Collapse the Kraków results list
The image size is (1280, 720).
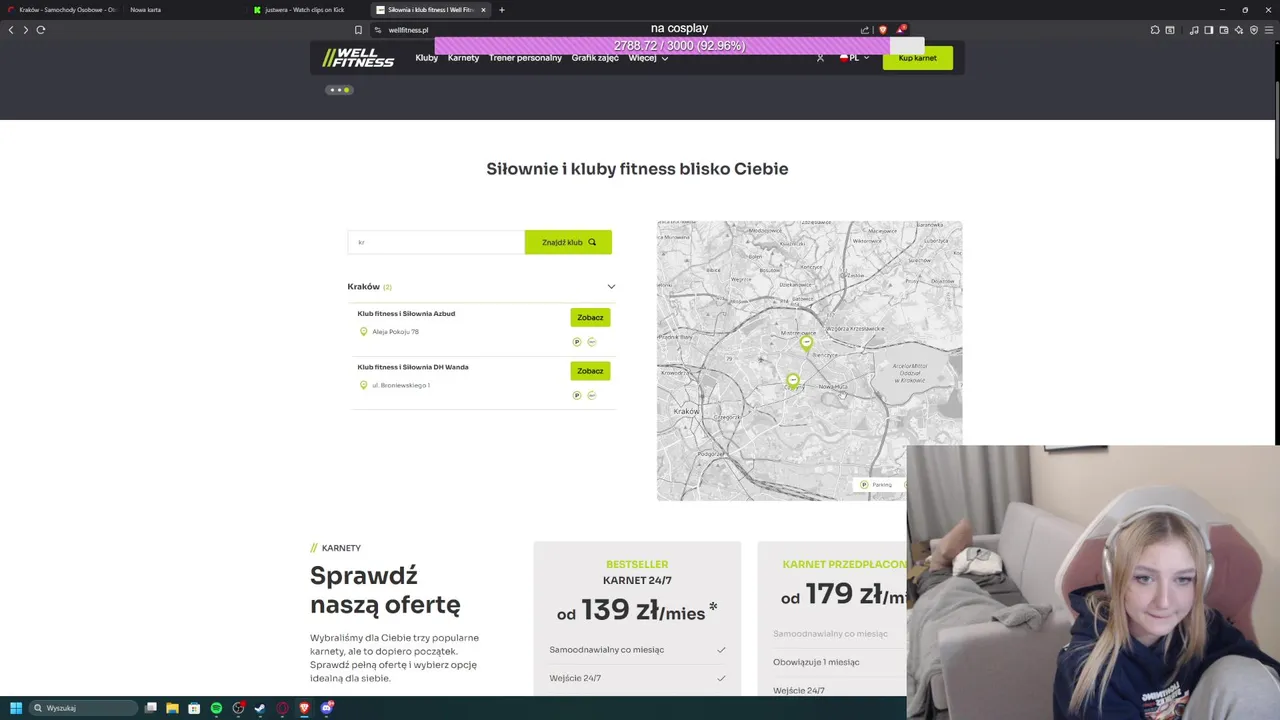click(611, 287)
